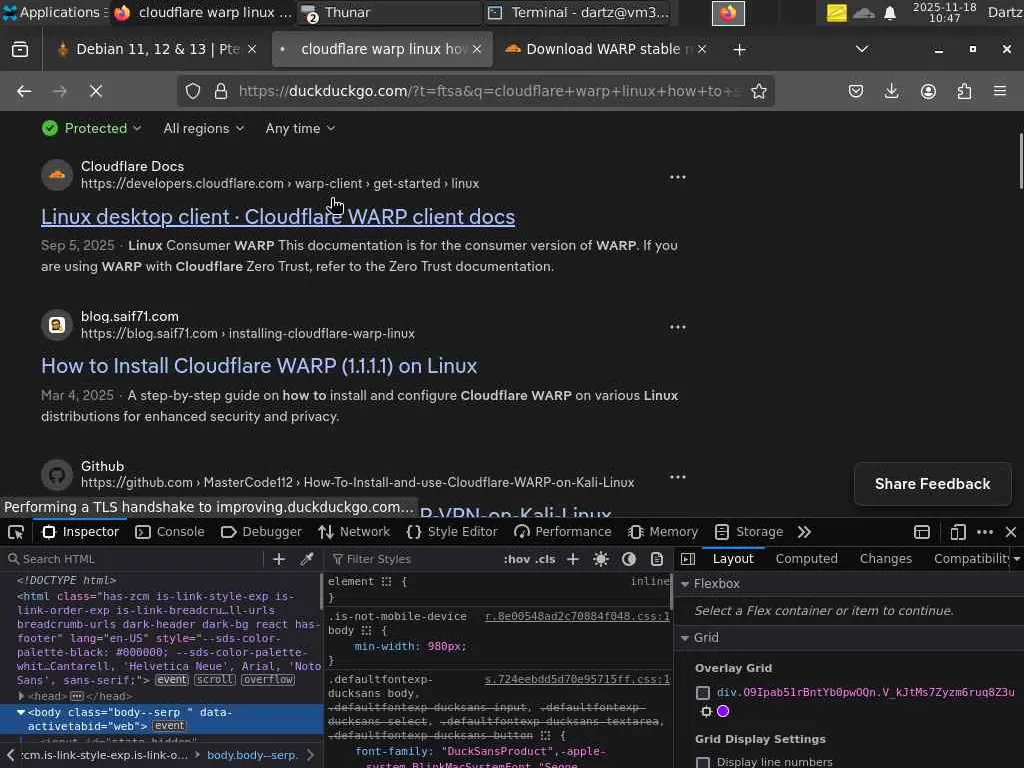Select the eyedropper color picker icon
The image size is (1024, 768).
[x=306, y=559]
